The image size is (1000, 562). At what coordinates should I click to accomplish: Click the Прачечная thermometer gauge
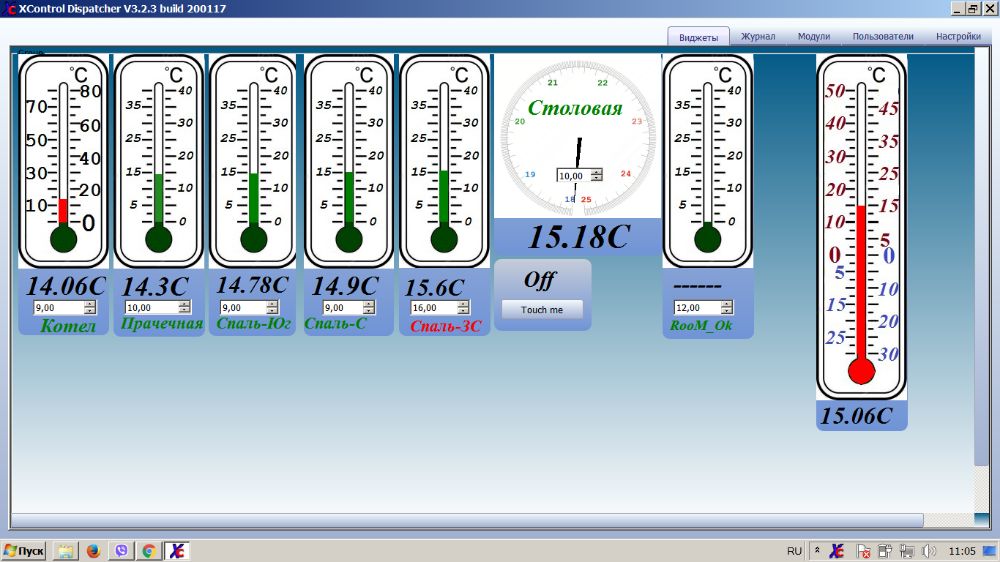pyautogui.click(x=159, y=161)
